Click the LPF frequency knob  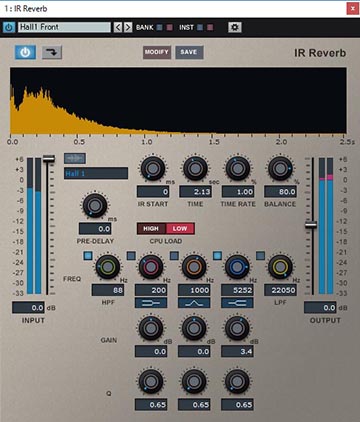click(280, 267)
